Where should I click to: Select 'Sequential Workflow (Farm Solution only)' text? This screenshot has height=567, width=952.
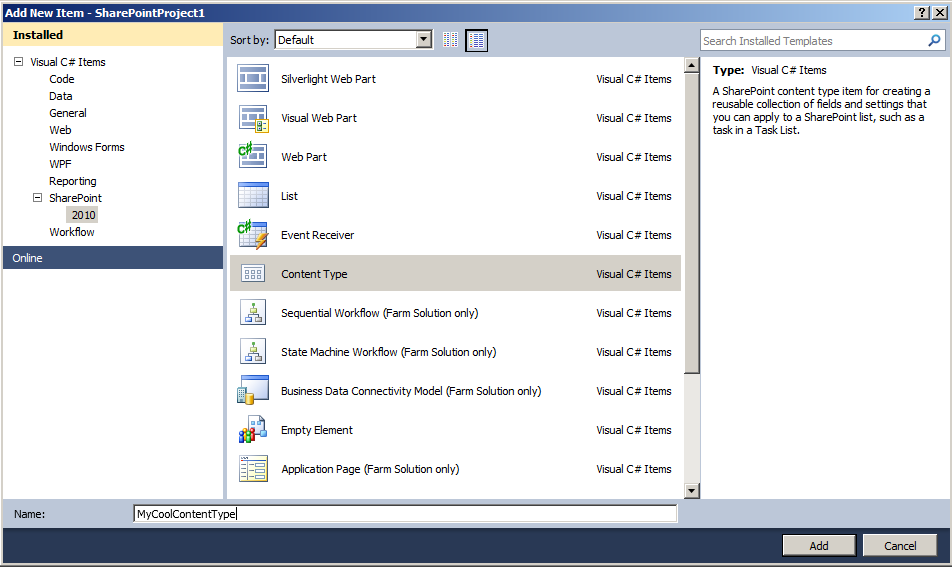(379, 313)
